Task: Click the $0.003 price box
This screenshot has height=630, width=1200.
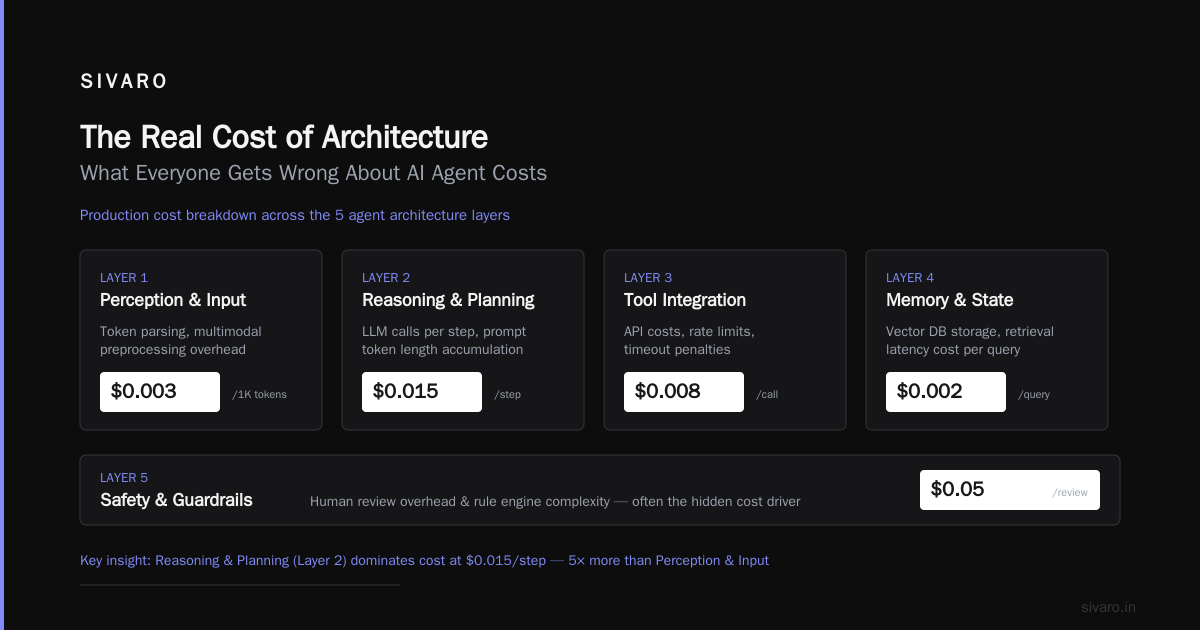Action: point(160,392)
